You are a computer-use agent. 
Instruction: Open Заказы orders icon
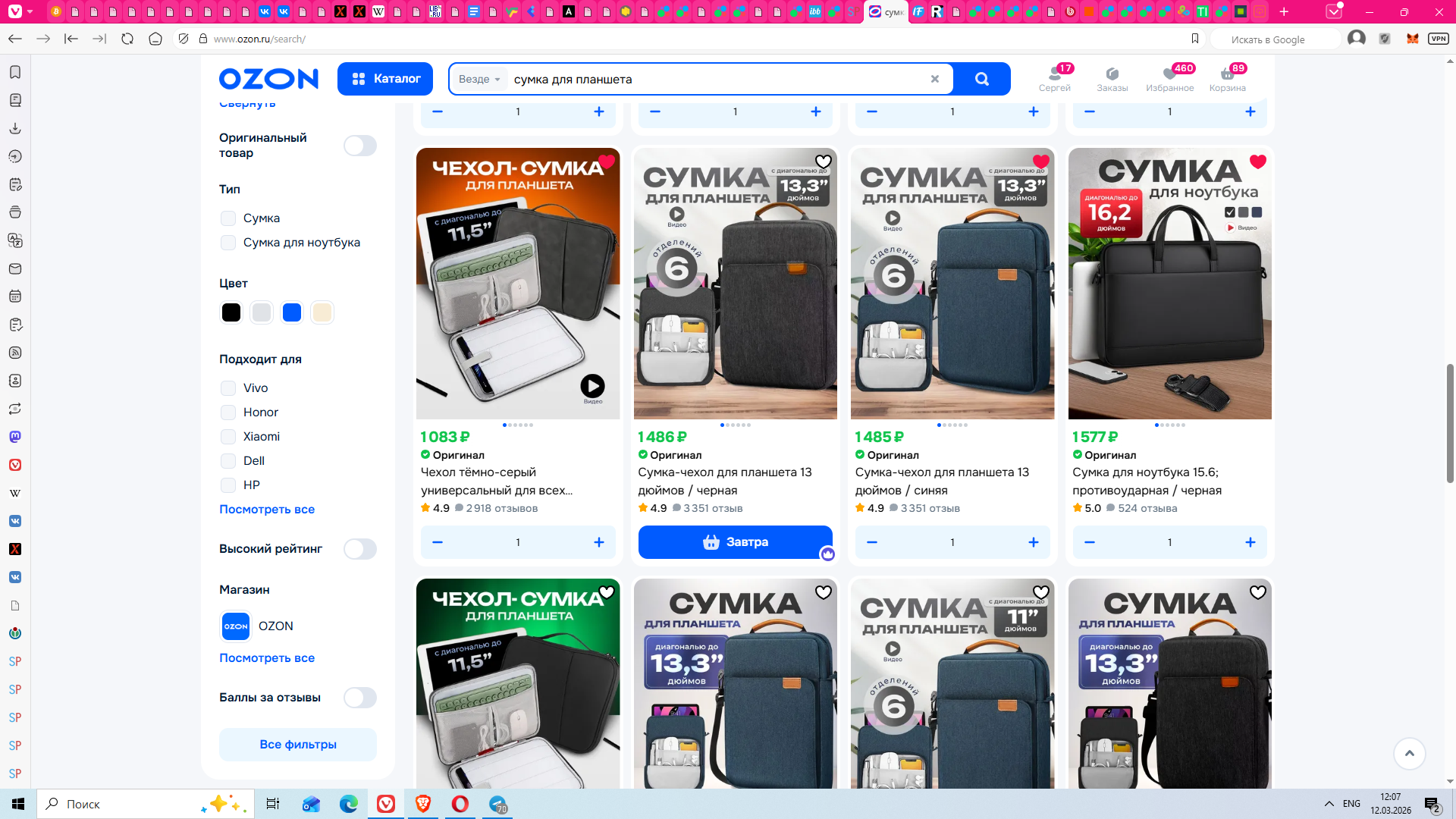click(1112, 74)
